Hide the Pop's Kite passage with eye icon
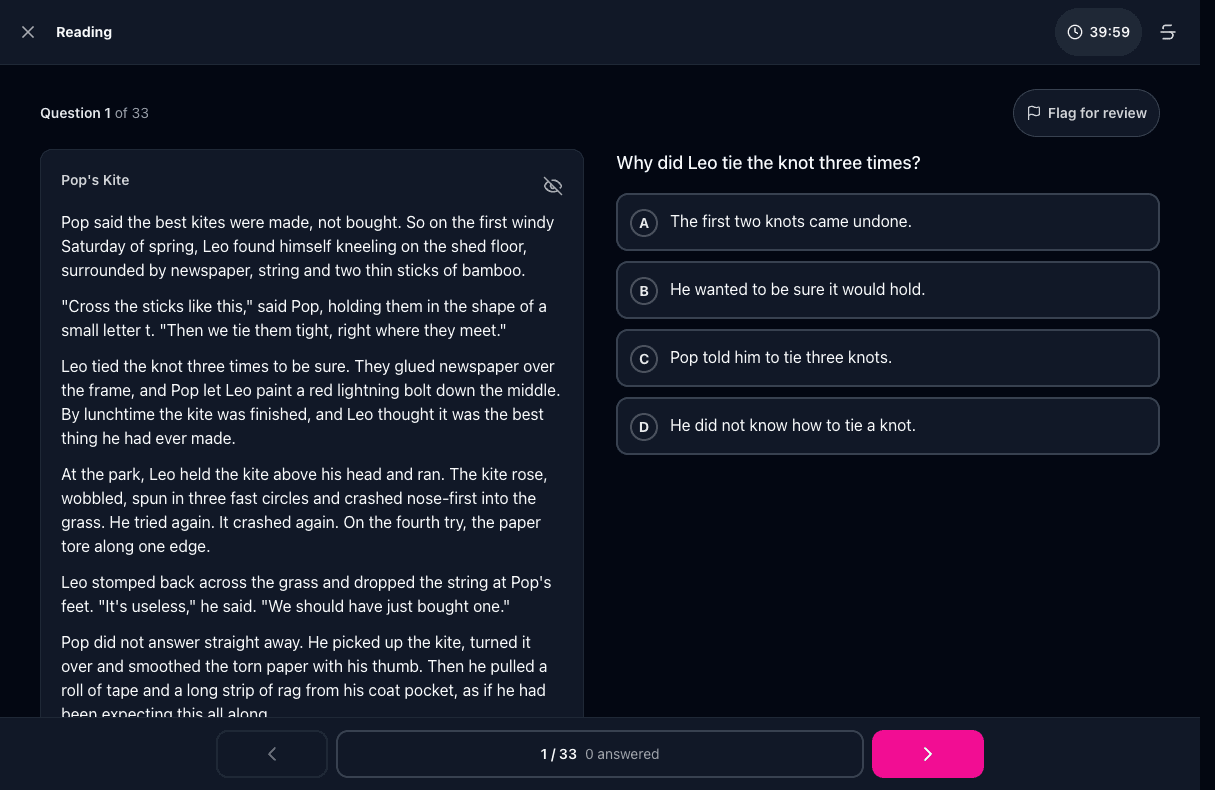The width and height of the screenshot is (1215, 790). 553,186
